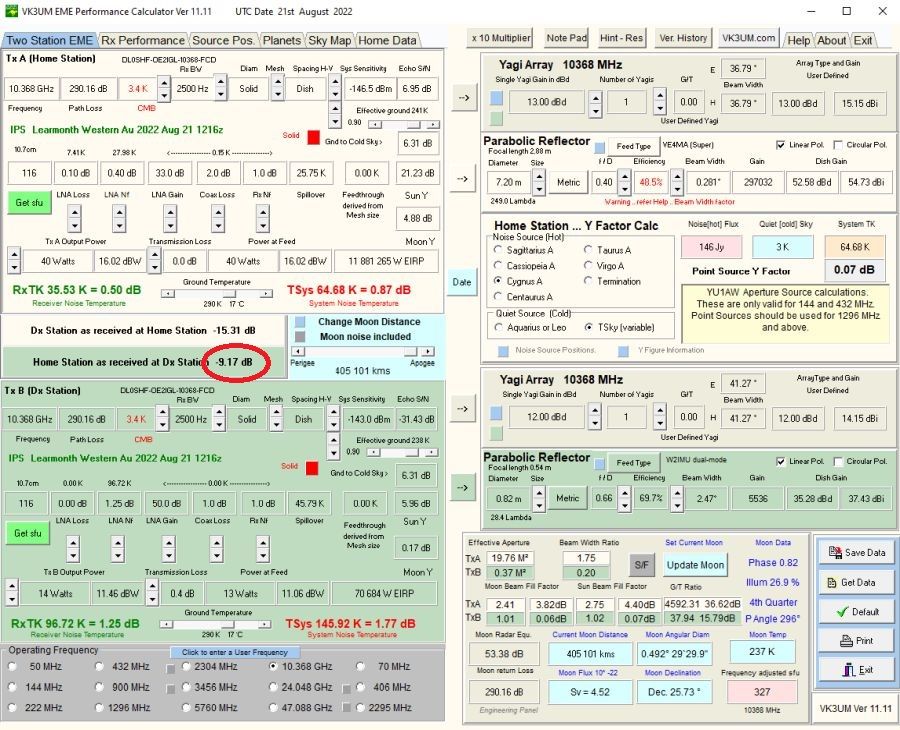Adjust Tx A Rx BW 2500 Hz spinner

[221, 88]
